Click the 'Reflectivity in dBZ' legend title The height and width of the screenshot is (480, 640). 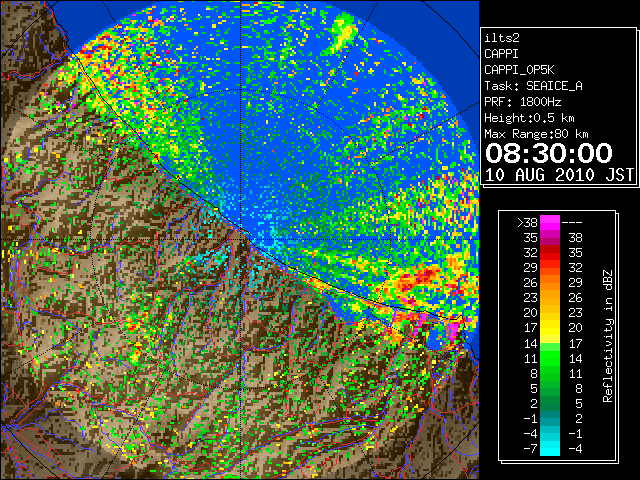(x=608, y=336)
